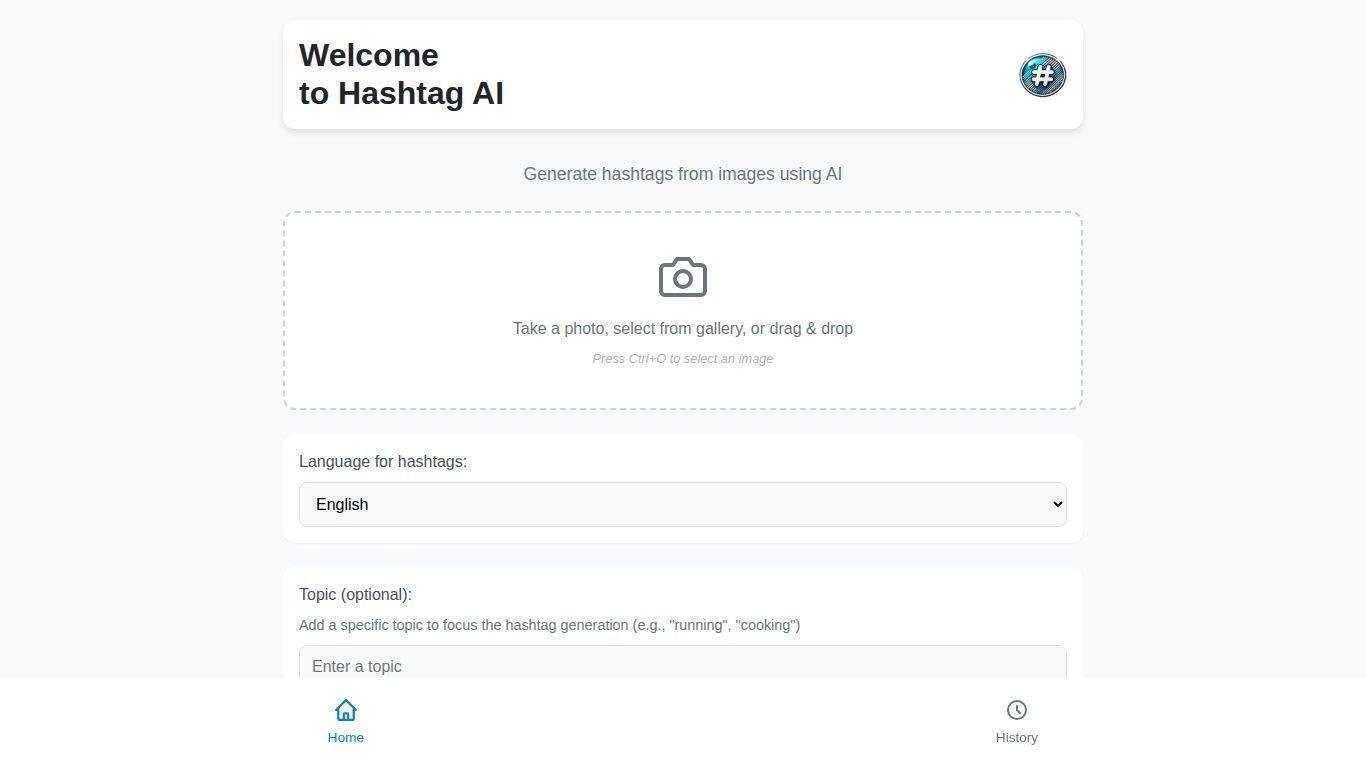
Task: Click the camera icon in upload area
Action: [x=683, y=278]
